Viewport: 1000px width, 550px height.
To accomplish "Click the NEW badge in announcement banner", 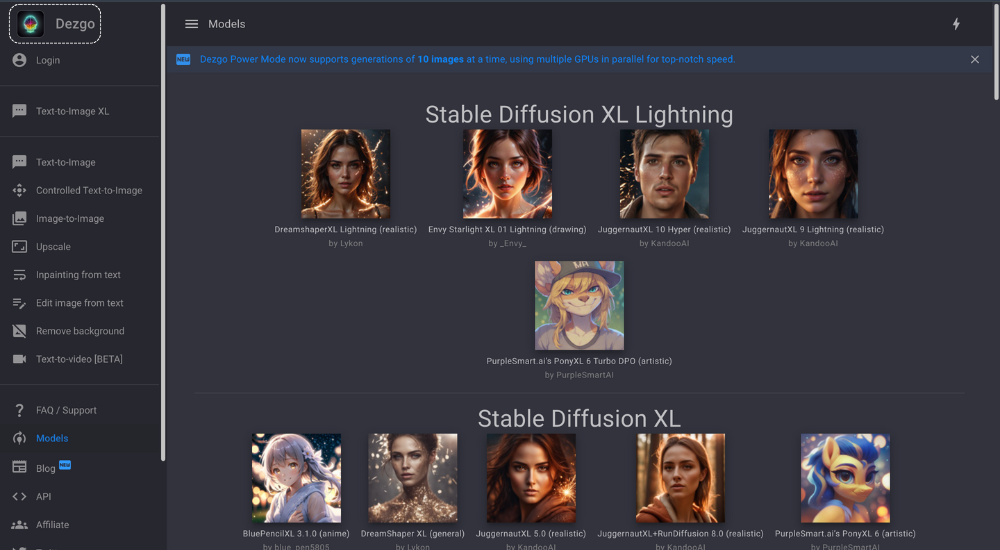I will coord(183,59).
